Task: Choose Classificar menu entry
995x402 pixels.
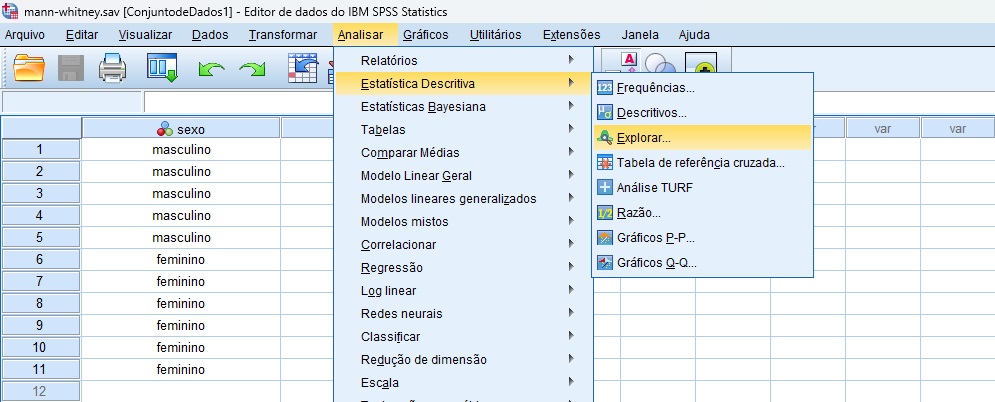Action: 462,337
